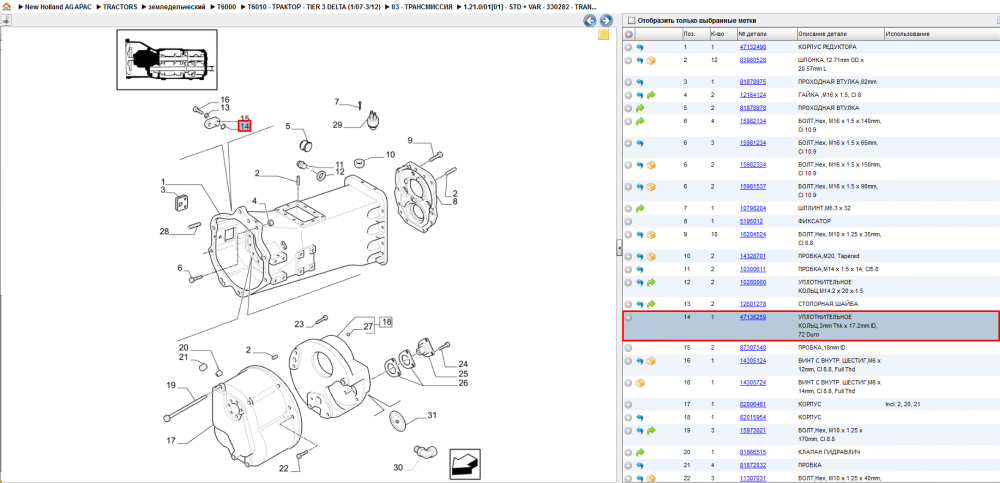Open 'T6010 - ТРАКТОР - TIER 3 DELTA' breadcrumb

[x=314, y=6]
